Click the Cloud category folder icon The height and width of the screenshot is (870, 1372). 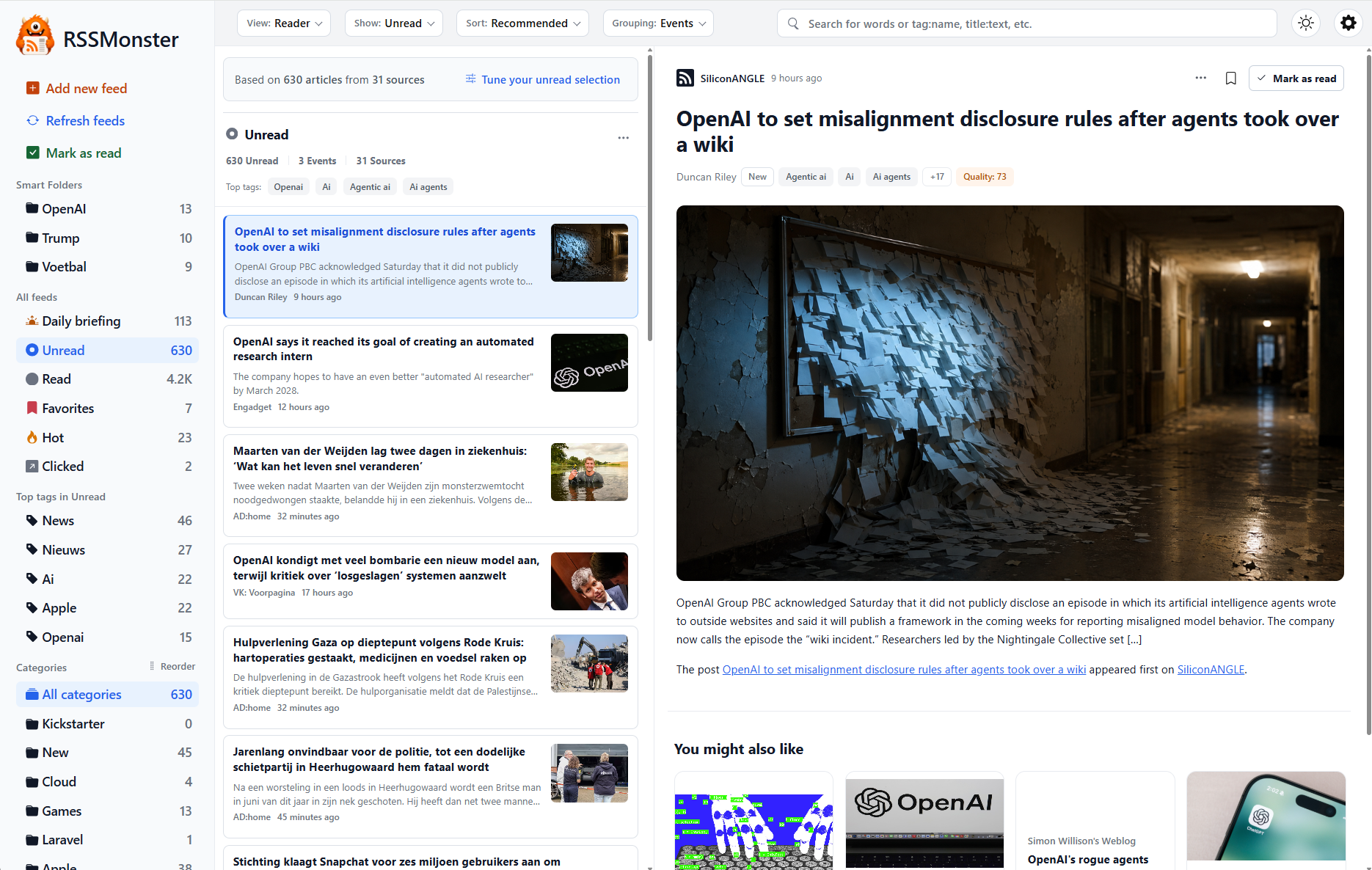click(x=32, y=782)
